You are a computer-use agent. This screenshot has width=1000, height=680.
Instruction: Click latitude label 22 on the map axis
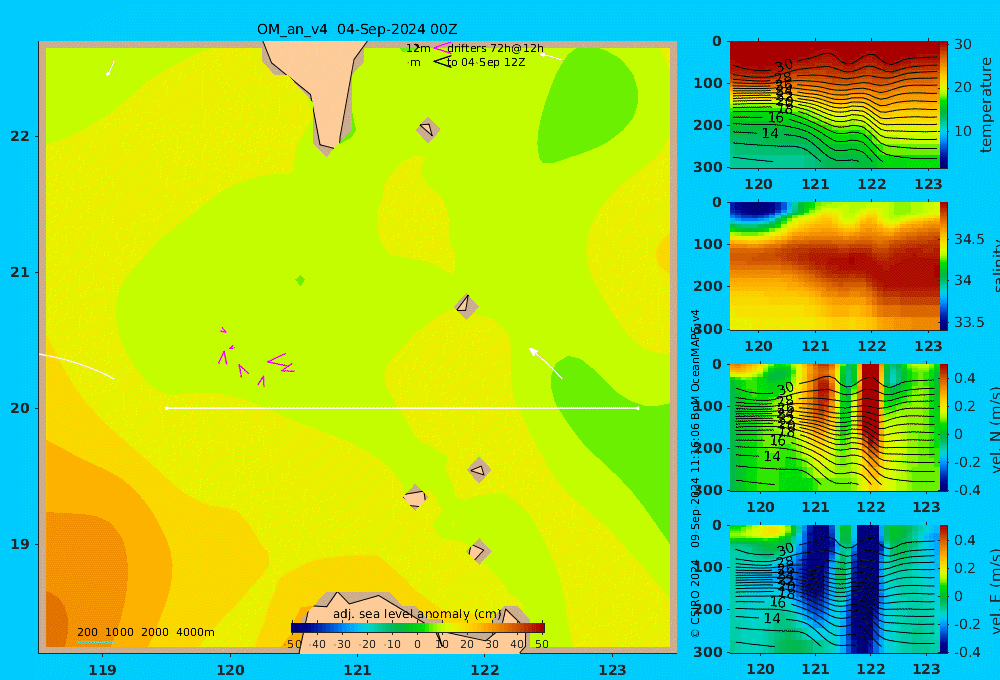coord(20,136)
